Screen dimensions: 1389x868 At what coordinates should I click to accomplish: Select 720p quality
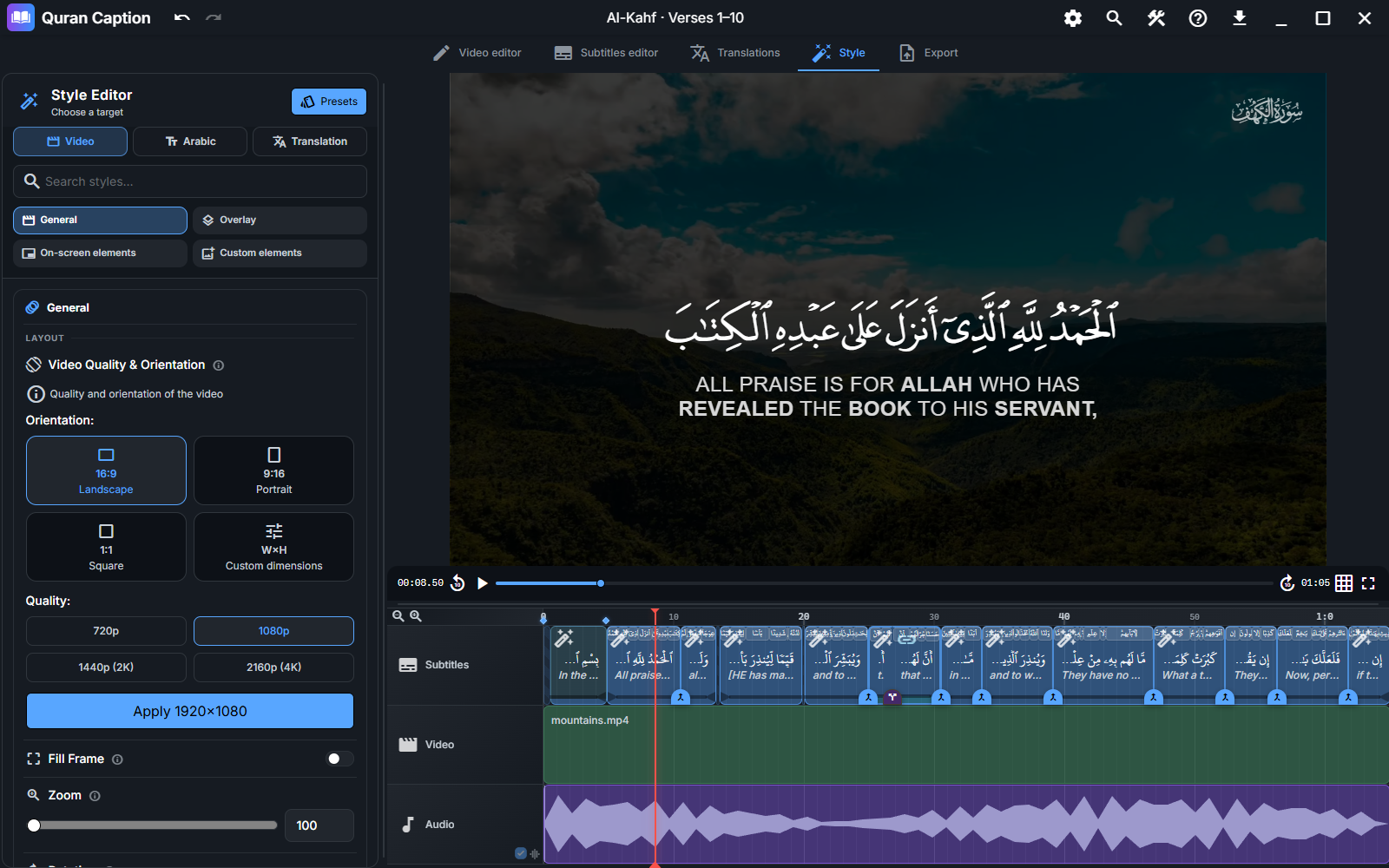pos(106,631)
